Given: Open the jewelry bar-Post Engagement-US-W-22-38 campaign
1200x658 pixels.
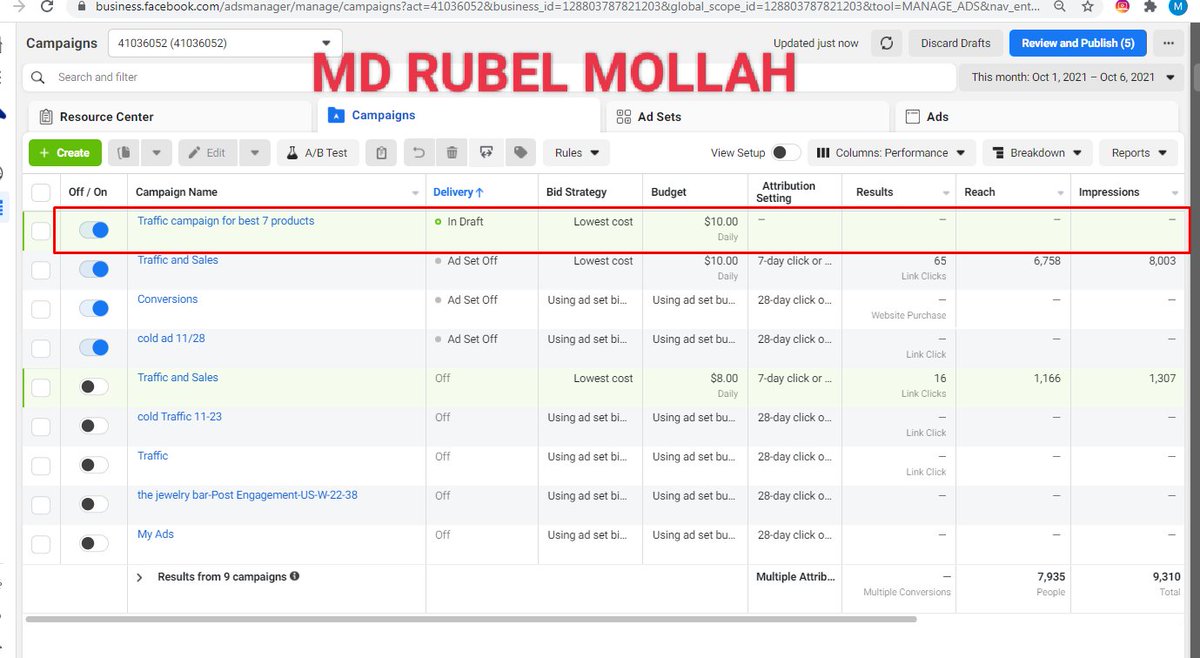Looking at the screenshot, I should (x=247, y=495).
